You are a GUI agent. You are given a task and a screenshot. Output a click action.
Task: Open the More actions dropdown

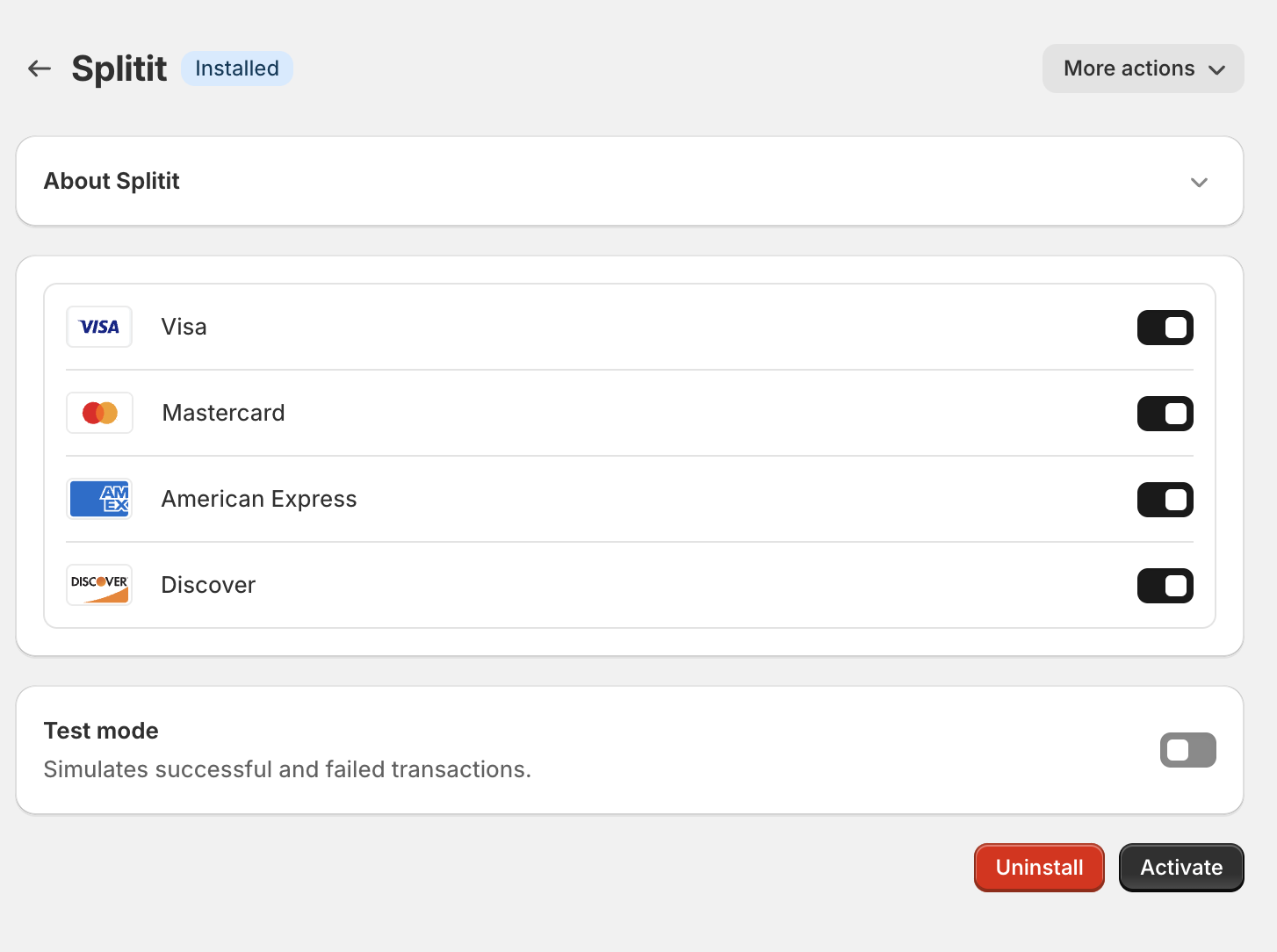[1143, 69]
